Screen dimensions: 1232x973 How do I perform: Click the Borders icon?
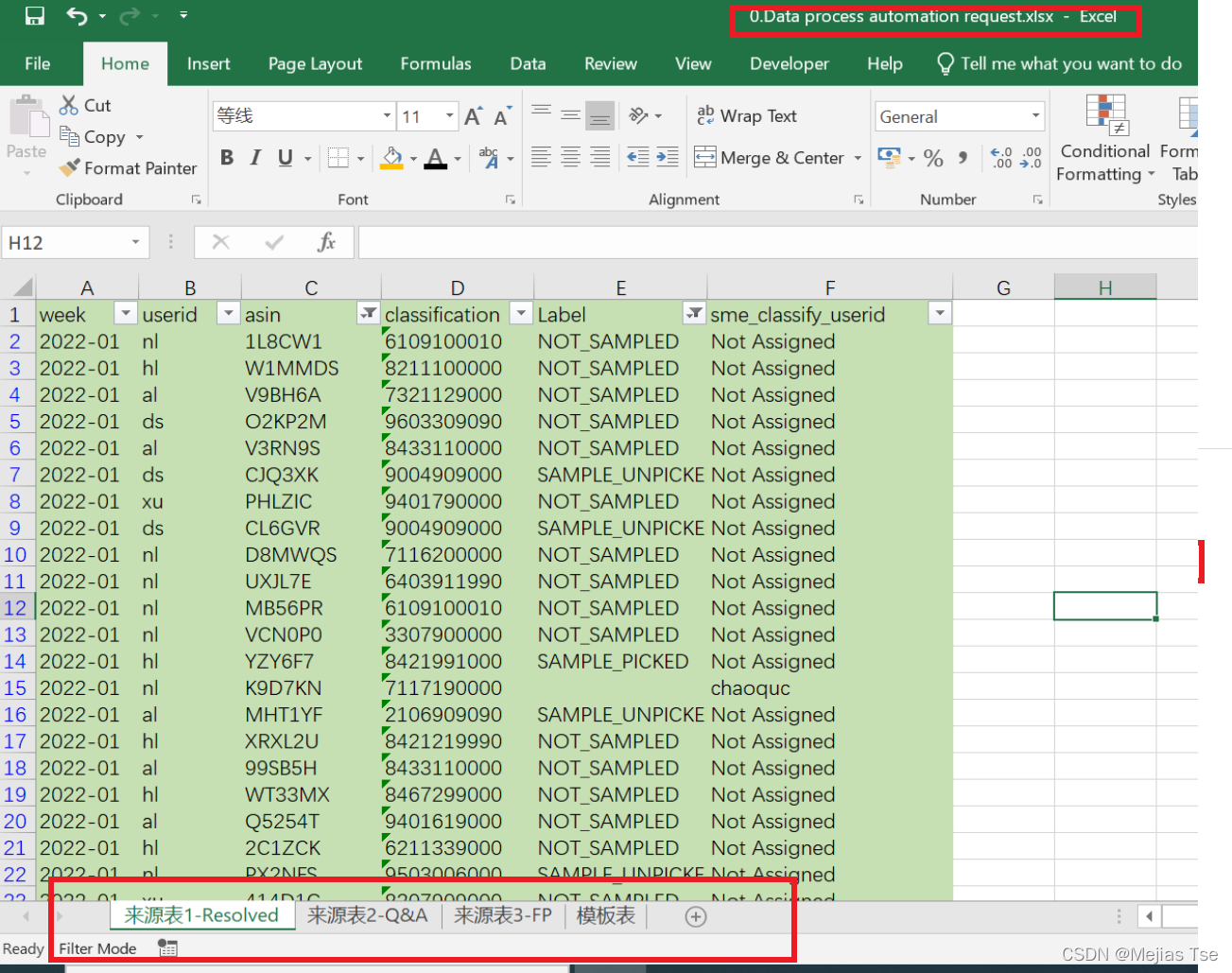click(x=338, y=158)
